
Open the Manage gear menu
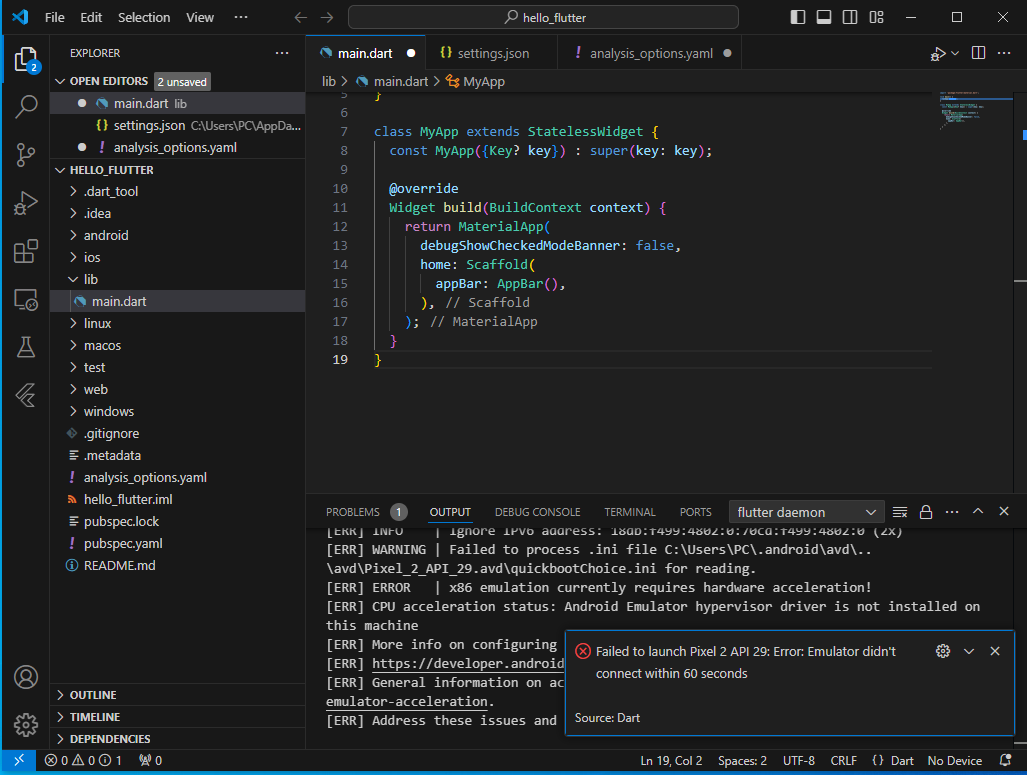(26, 725)
